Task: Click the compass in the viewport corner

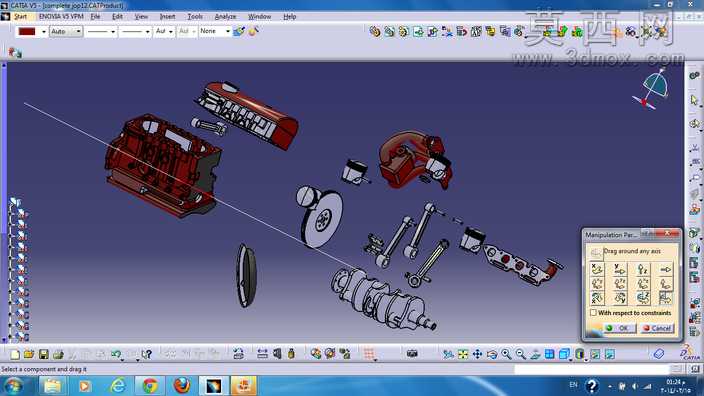Action: coord(652,90)
